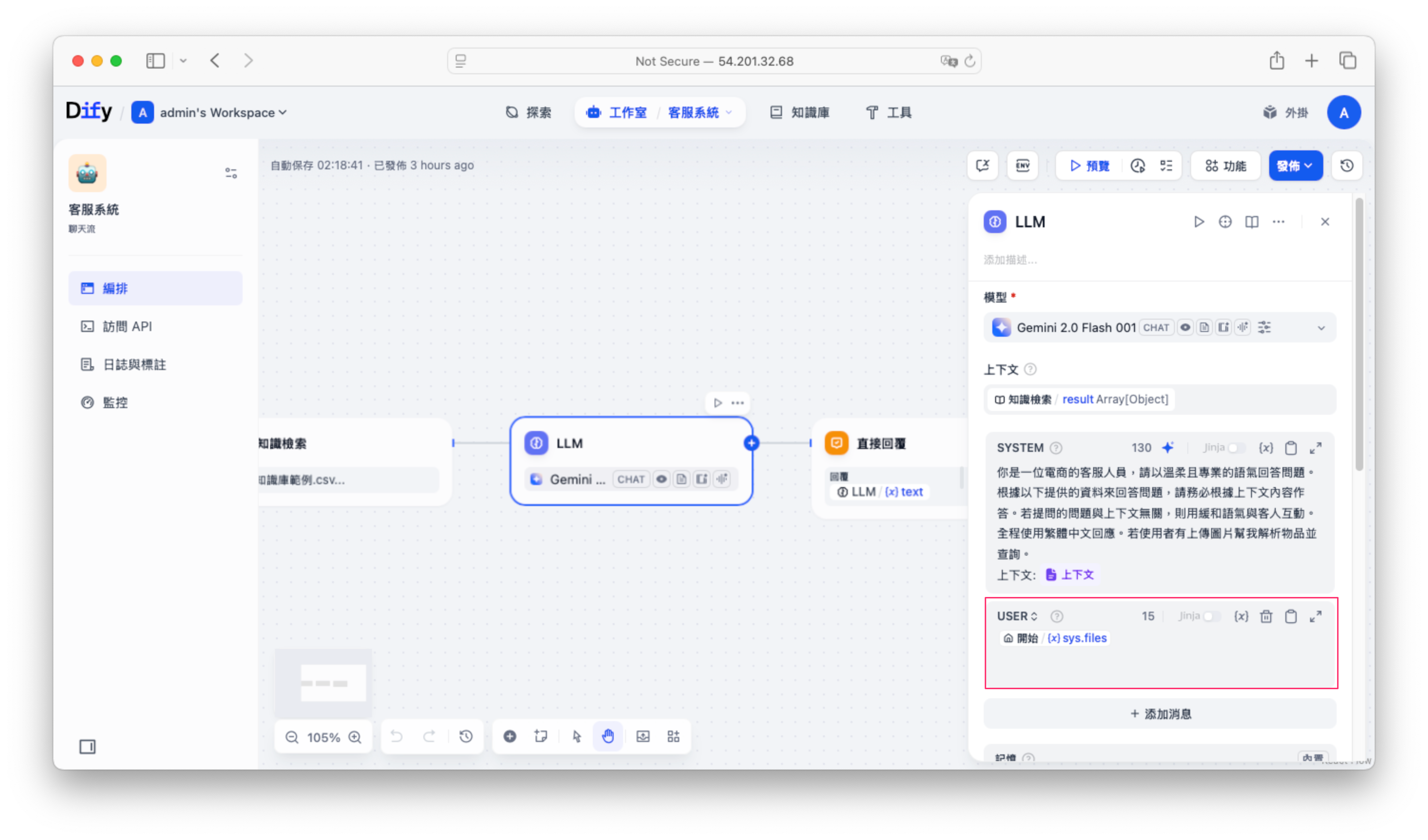Viewport: 1428px width, 840px height.
Task: Click the 預覽 preview button
Action: 1089,166
